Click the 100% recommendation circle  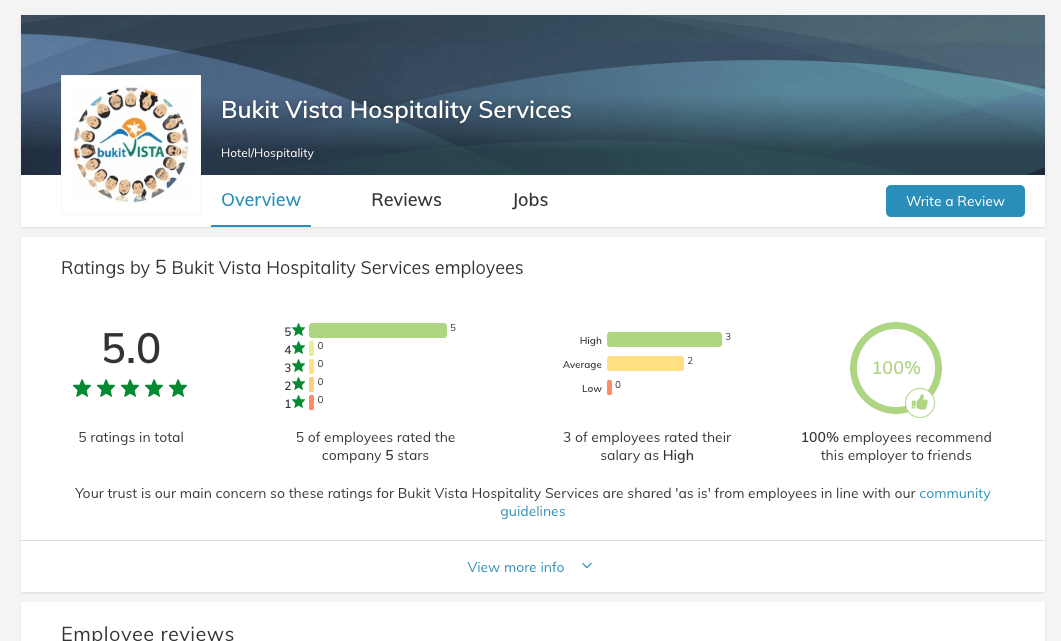pos(895,367)
